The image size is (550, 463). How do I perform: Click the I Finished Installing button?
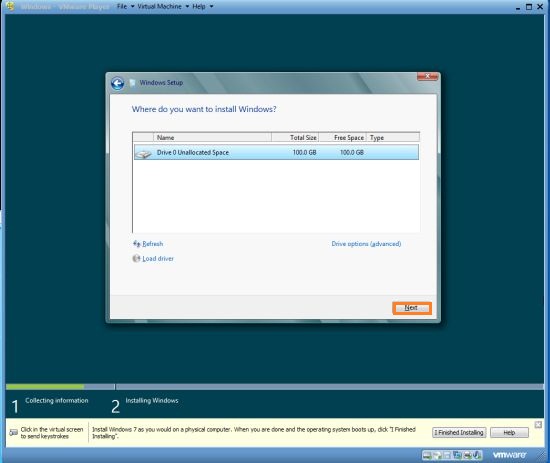click(x=459, y=432)
